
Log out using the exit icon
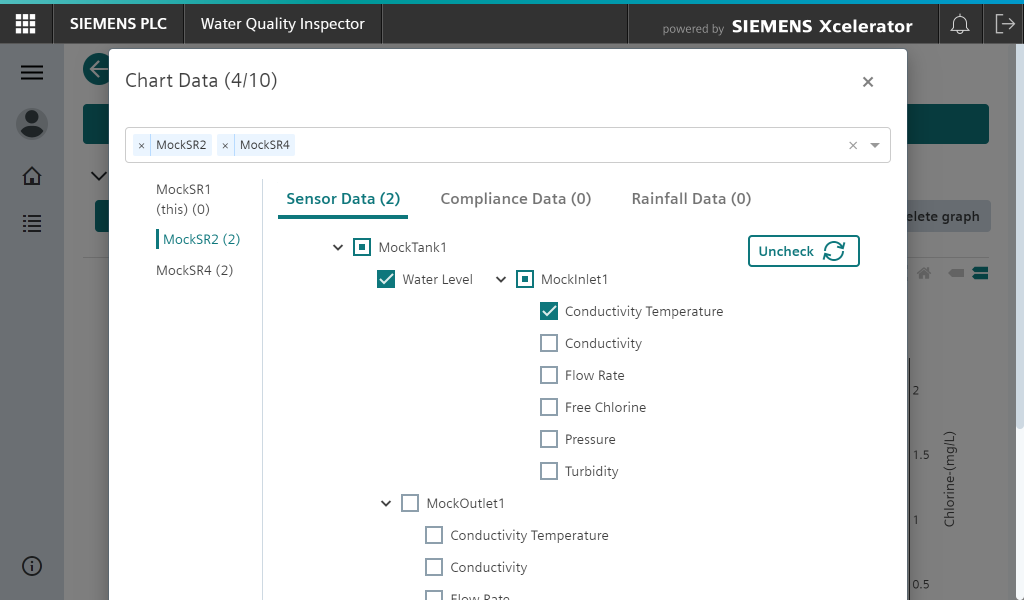click(1005, 23)
